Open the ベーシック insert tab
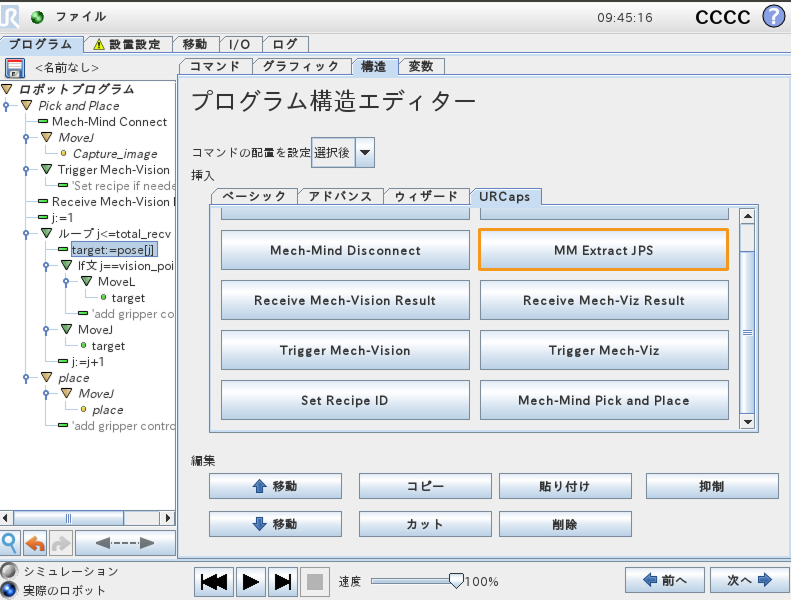This screenshot has height=600, width=791. point(255,196)
